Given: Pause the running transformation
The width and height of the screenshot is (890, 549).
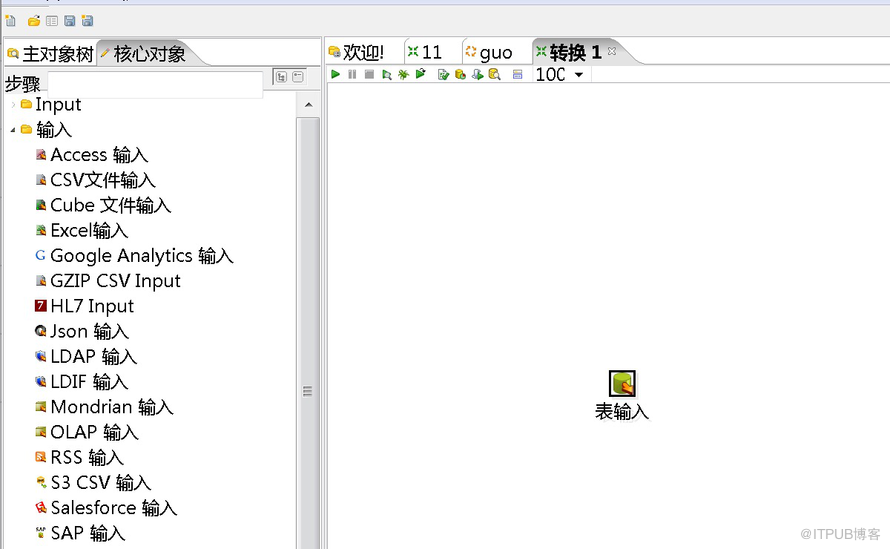Looking at the screenshot, I should tap(352, 74).
